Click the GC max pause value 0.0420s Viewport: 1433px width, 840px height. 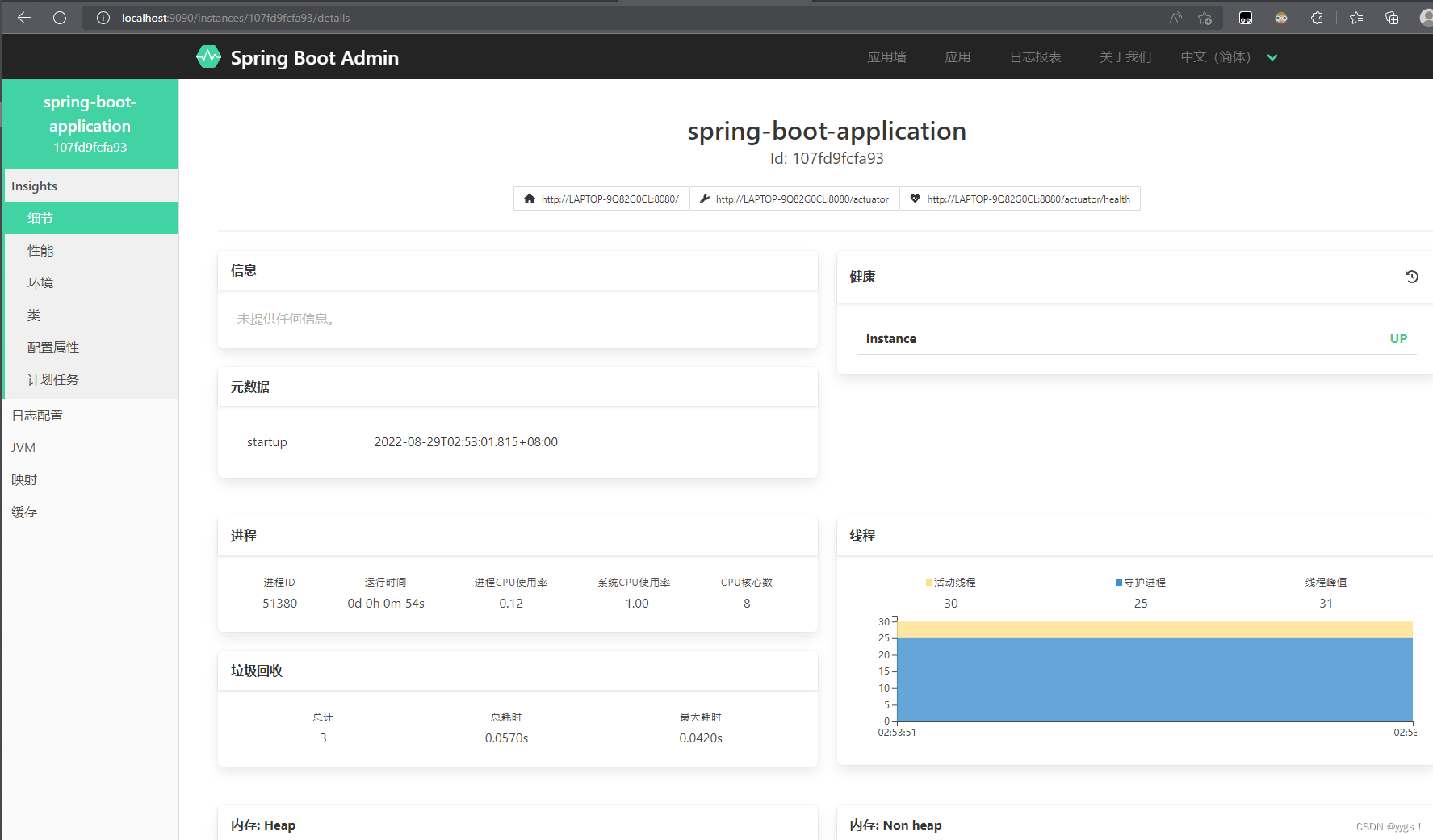pos(701,738)
